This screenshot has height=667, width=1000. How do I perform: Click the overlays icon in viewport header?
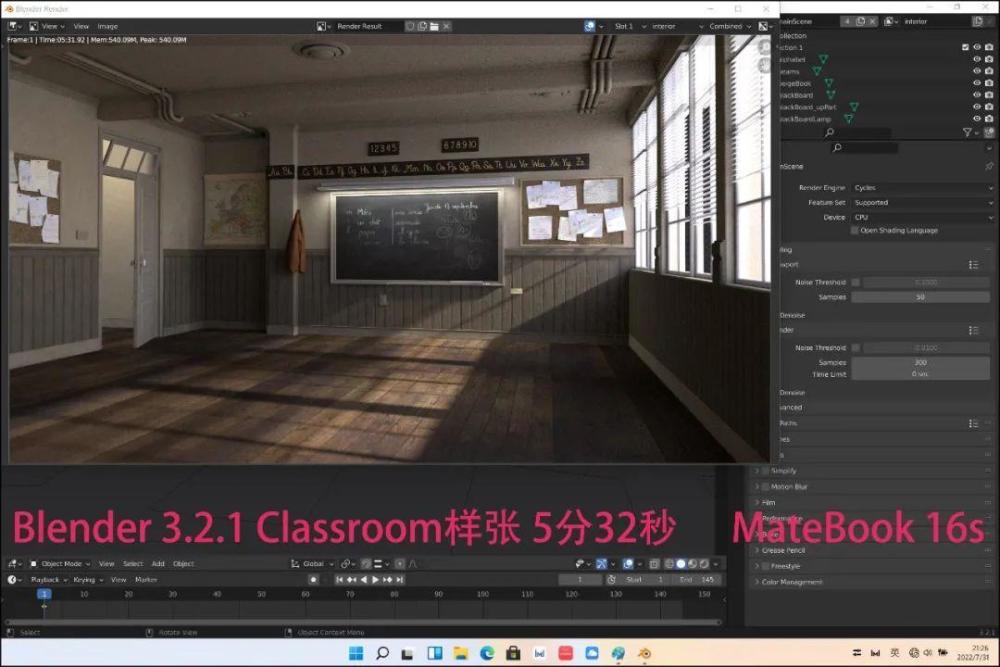click(628, 564)
